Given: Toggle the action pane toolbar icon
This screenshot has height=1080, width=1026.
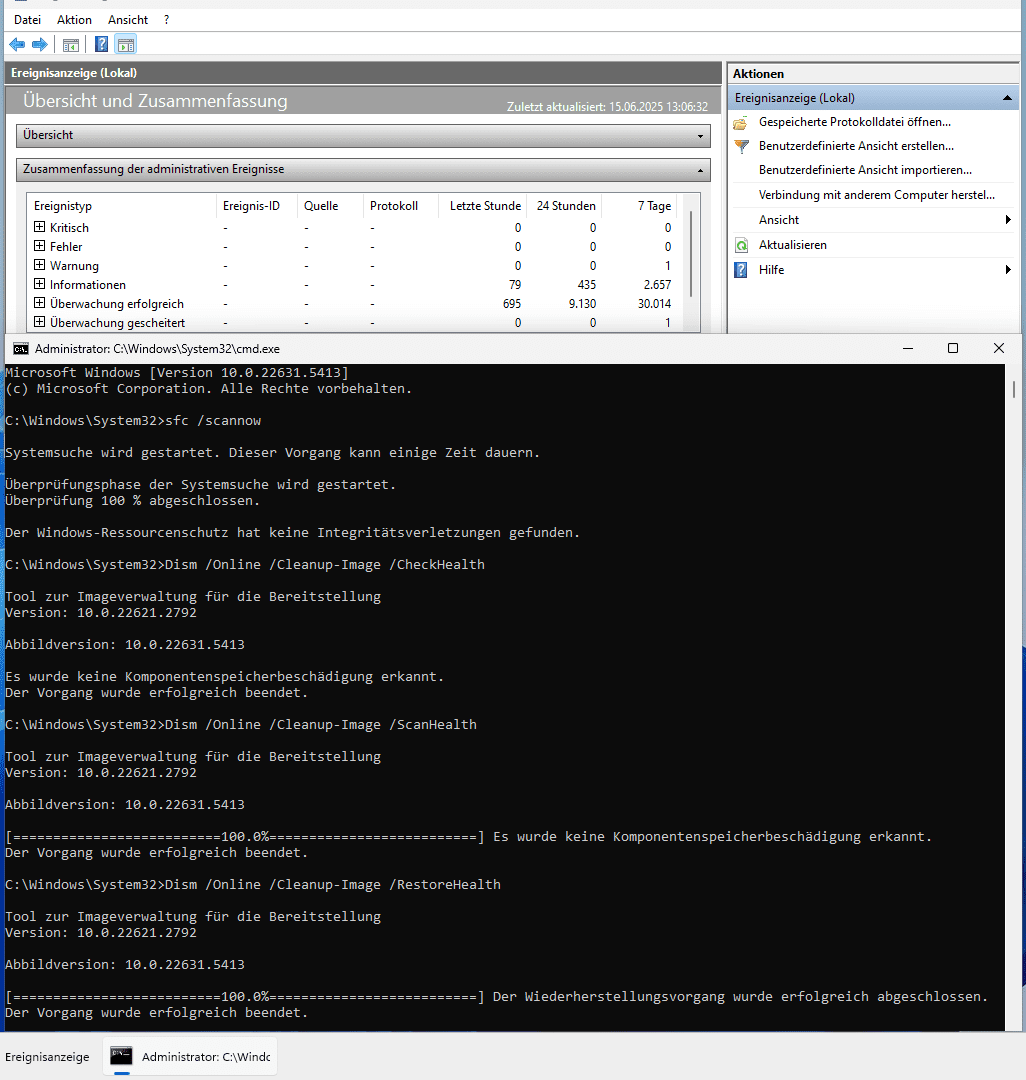Looking at the screenshot, I should (x=126, y=45).
